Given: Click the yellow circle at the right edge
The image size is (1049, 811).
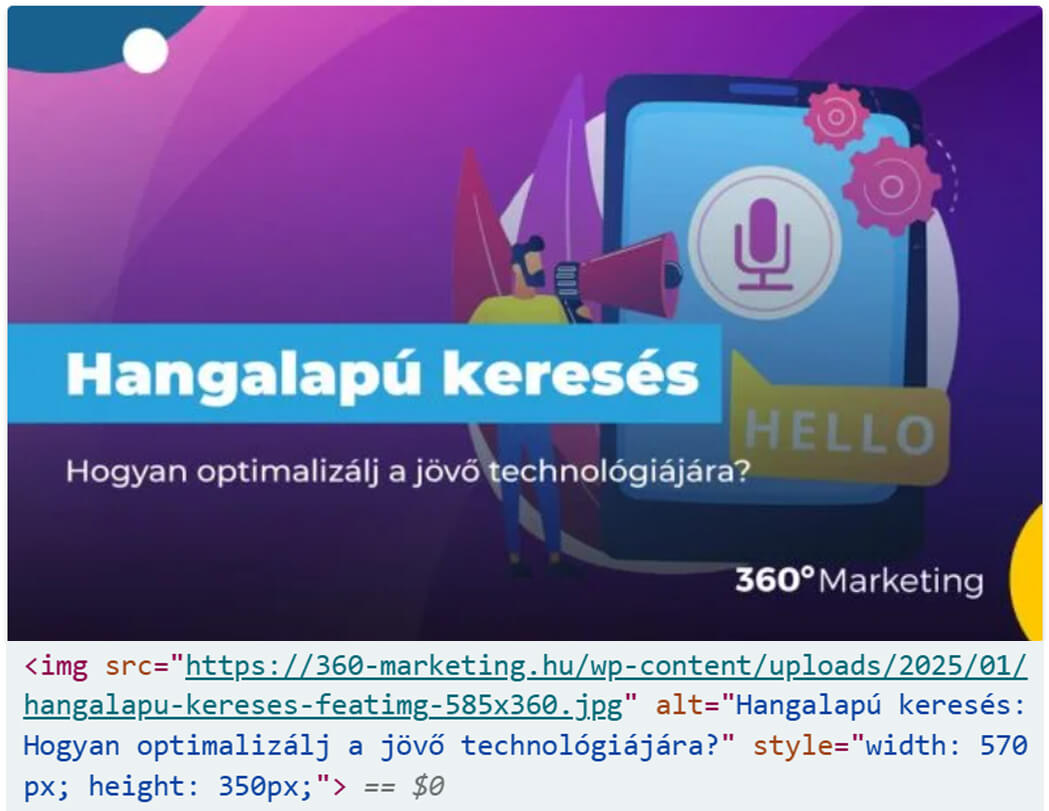Looking at the screenshot, I should (1027, 571).
